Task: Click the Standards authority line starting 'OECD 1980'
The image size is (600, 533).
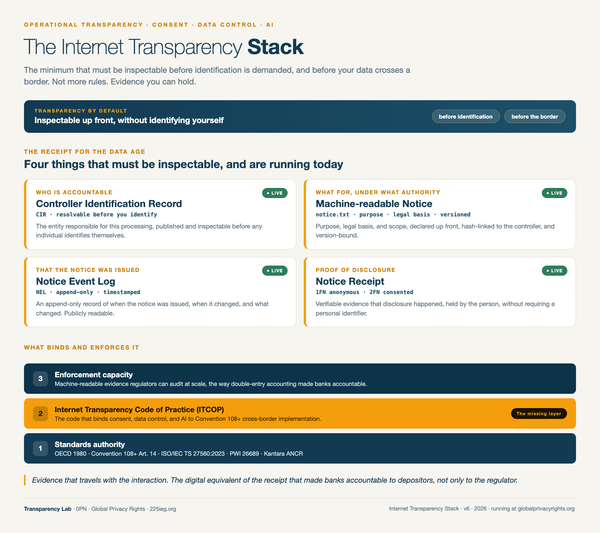Action: click(179, 453)
